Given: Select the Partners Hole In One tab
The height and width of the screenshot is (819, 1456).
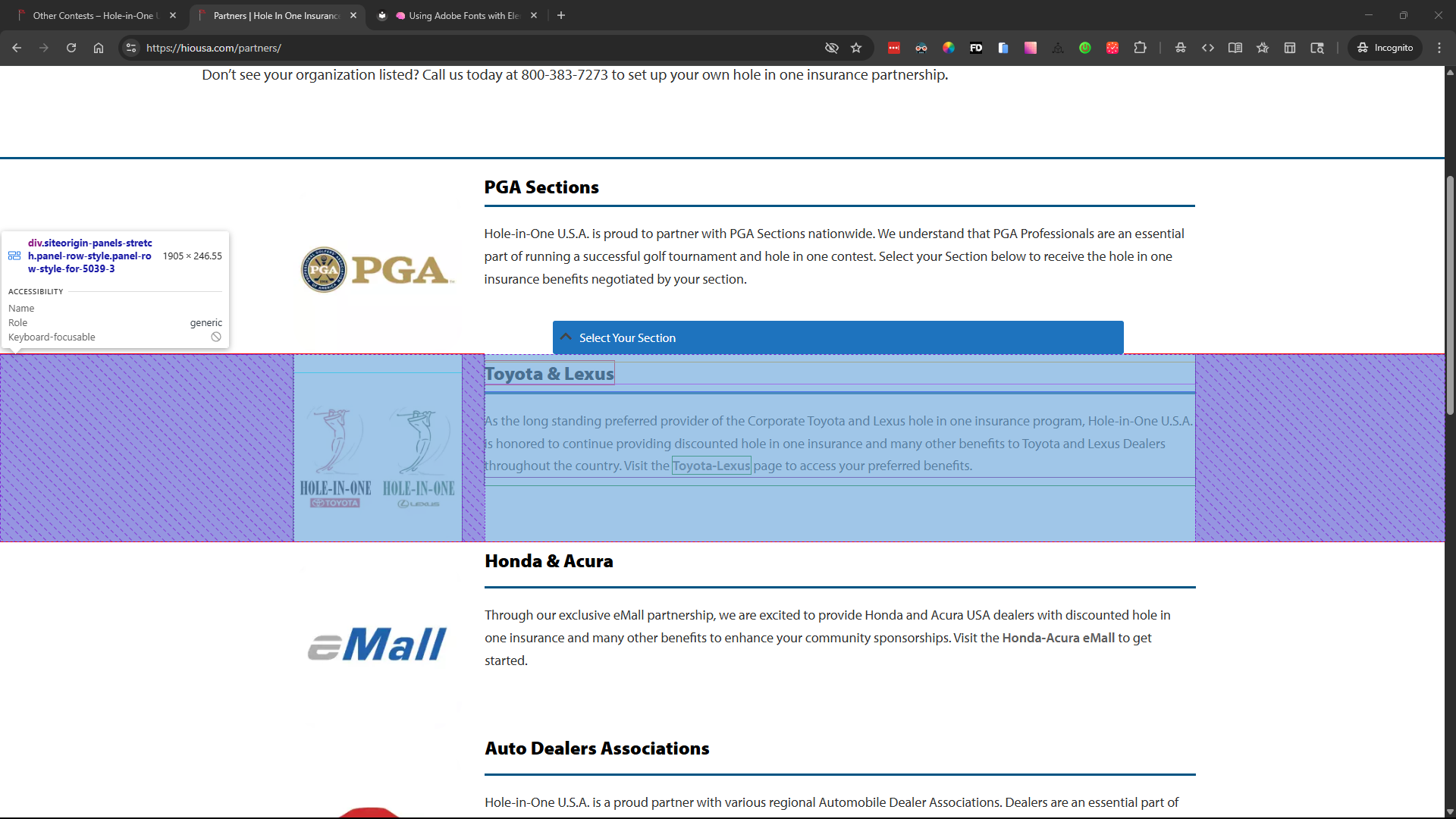Looking at the screenshot, I should (x=276, y=15).
